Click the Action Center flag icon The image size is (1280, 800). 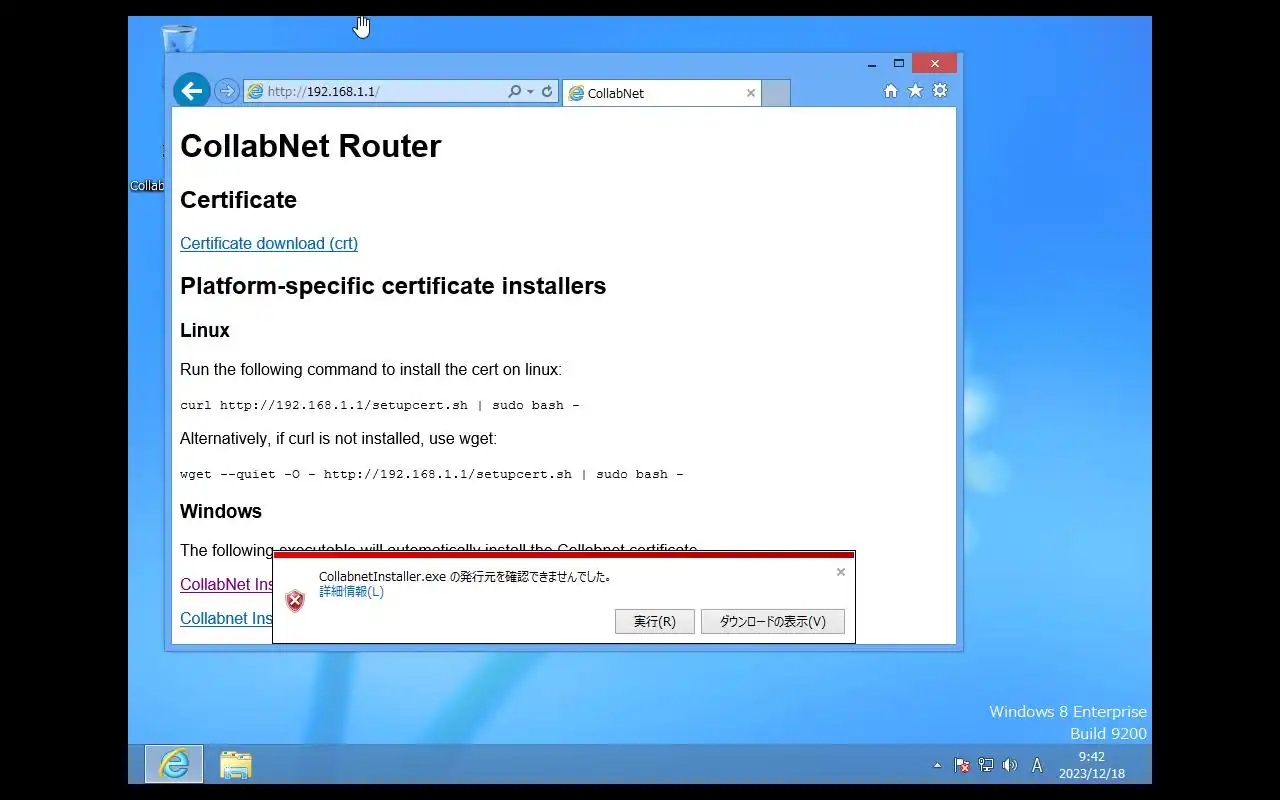click(962, 765)
